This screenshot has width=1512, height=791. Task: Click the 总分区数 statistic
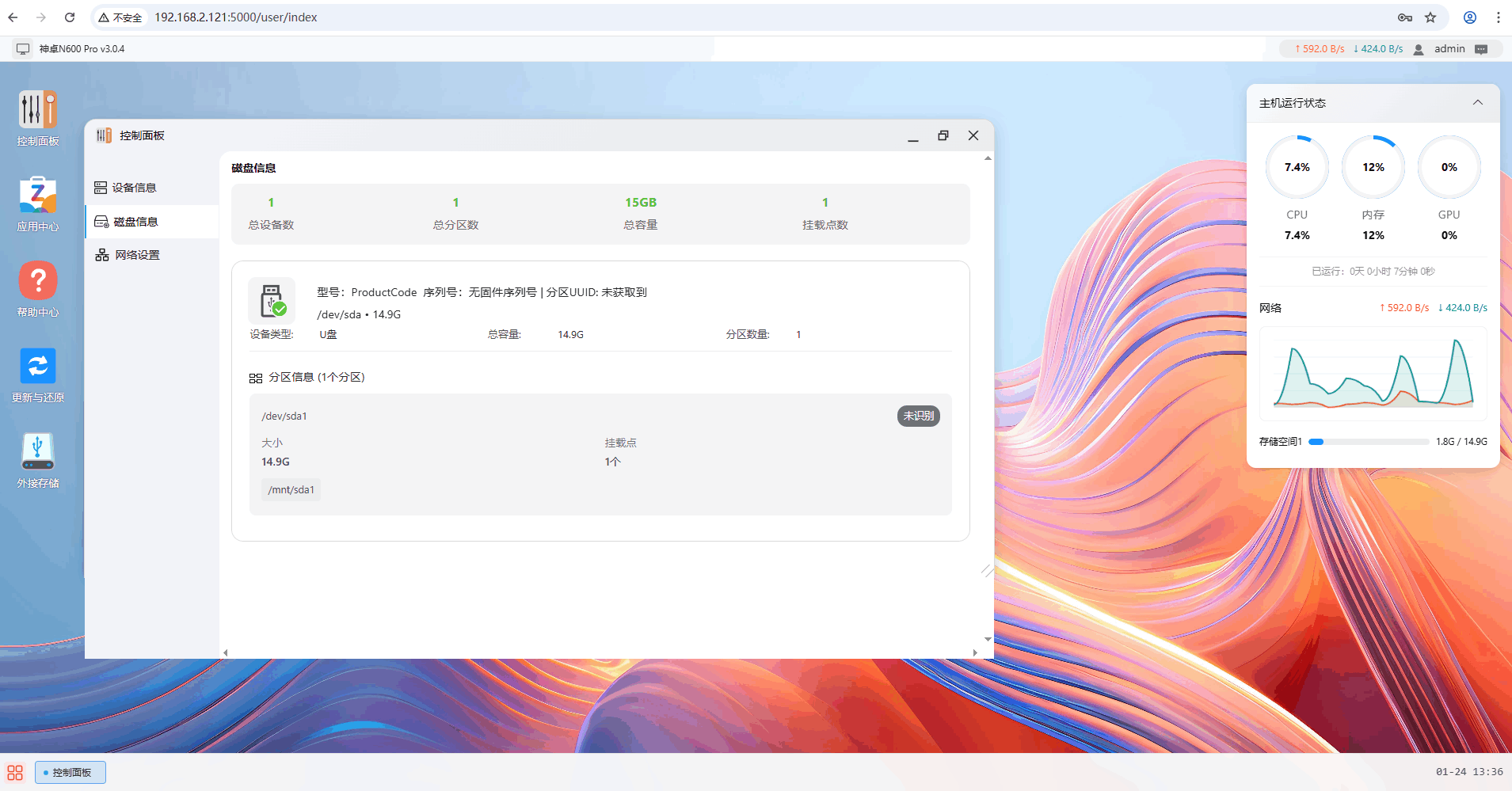tap(455, 214)
